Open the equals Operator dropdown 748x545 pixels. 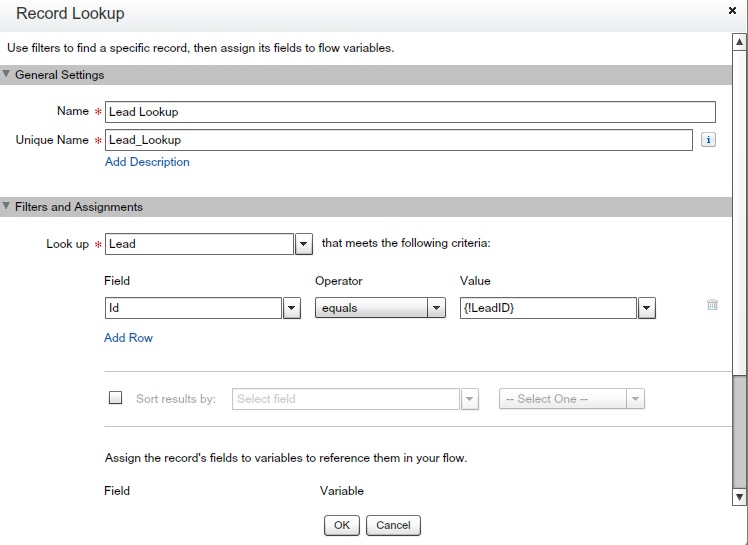coord(436,309)
